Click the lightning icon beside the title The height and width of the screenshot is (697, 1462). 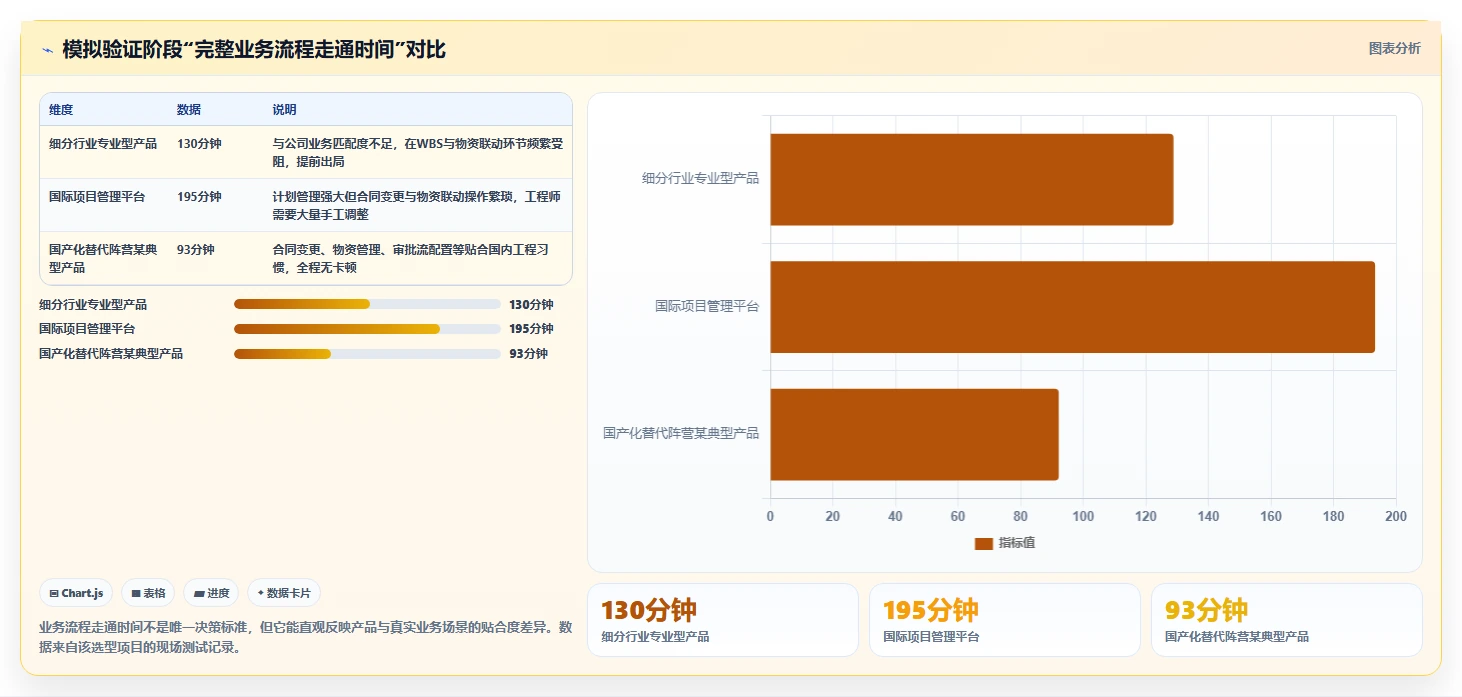click(x=47, y=50)
